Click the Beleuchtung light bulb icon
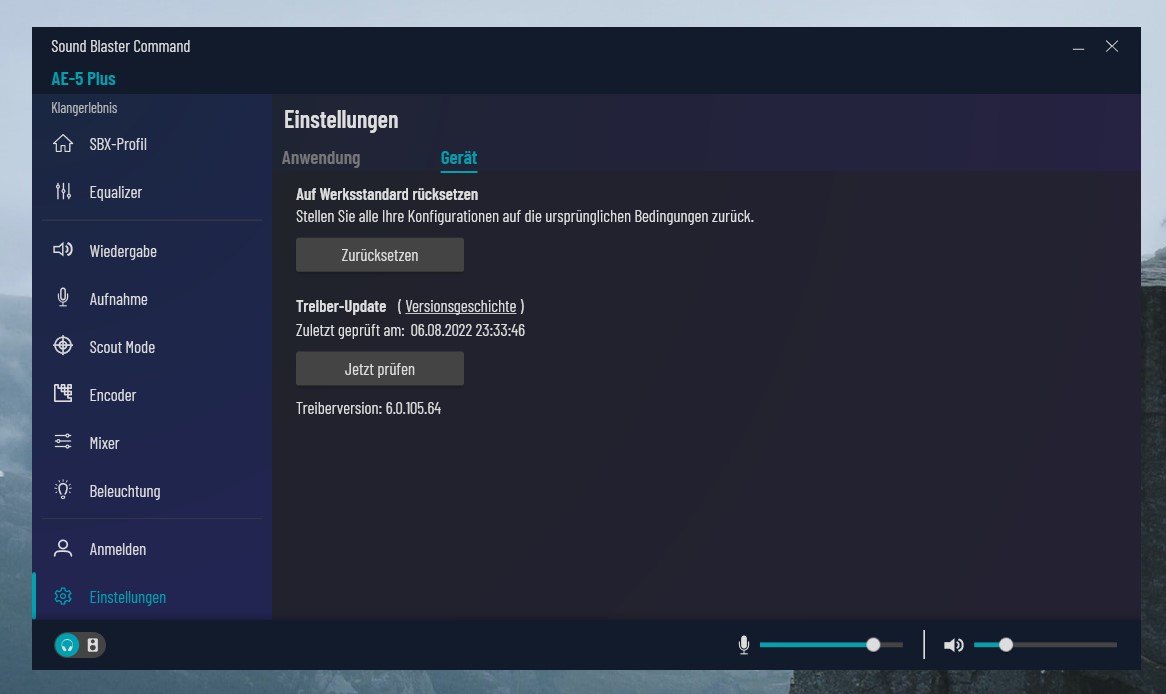 63,489
